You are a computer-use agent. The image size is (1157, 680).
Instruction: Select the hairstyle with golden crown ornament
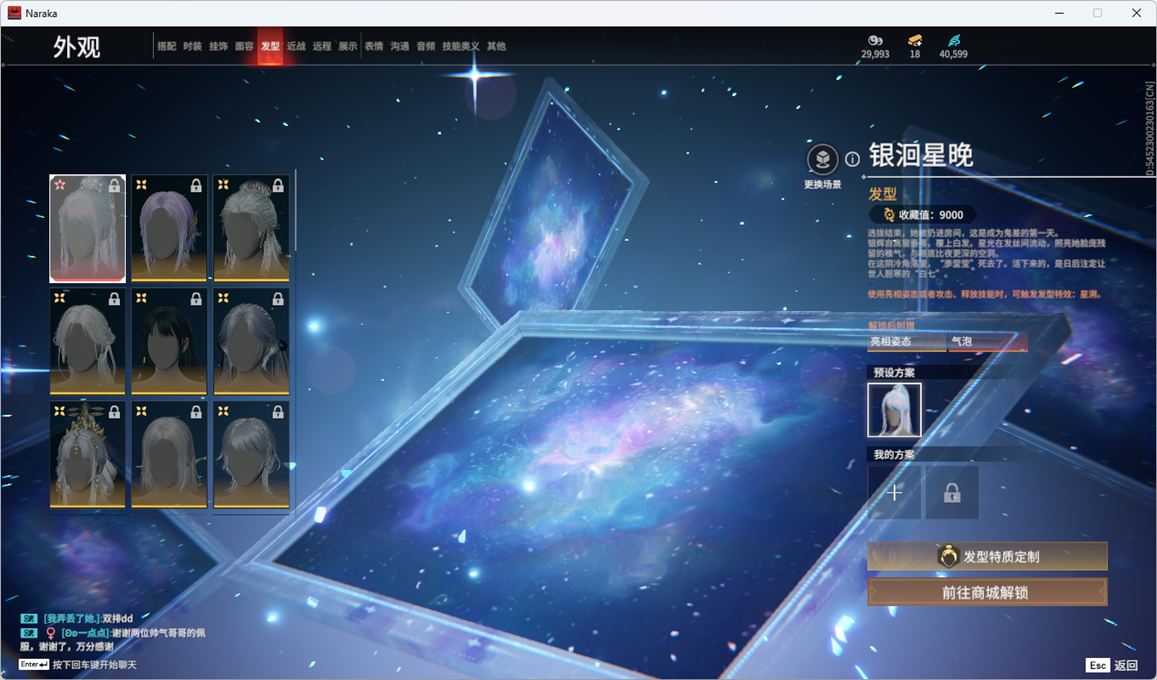click(87, 455)
